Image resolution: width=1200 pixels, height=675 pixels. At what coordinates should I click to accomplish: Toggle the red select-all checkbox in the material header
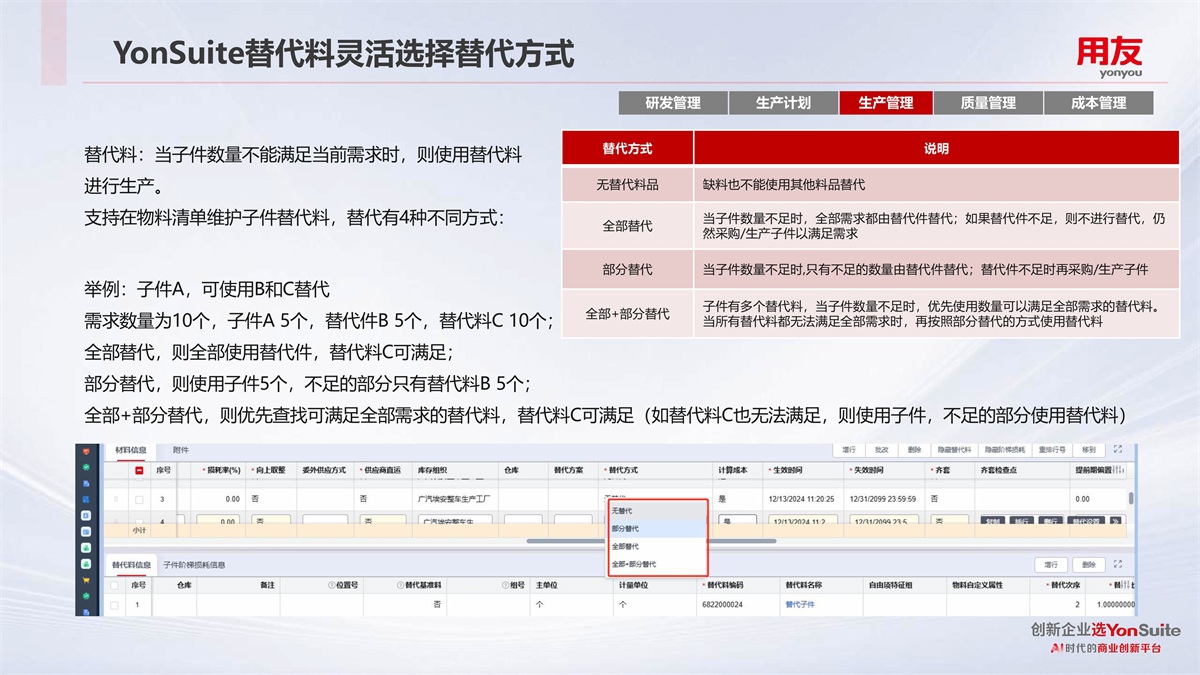pos(139,470)
